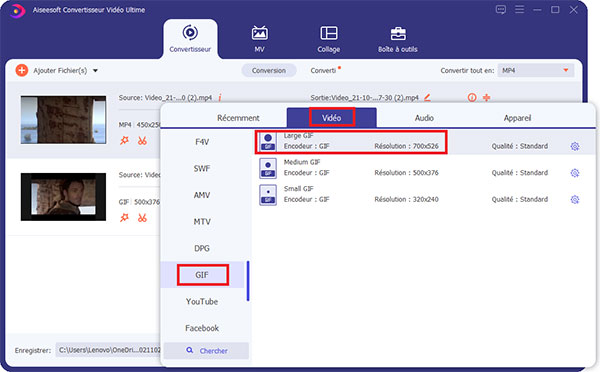The width and height of the screenshot is (600, 372).
Task: Choose AMV in the format list
Action: (202, 195)
